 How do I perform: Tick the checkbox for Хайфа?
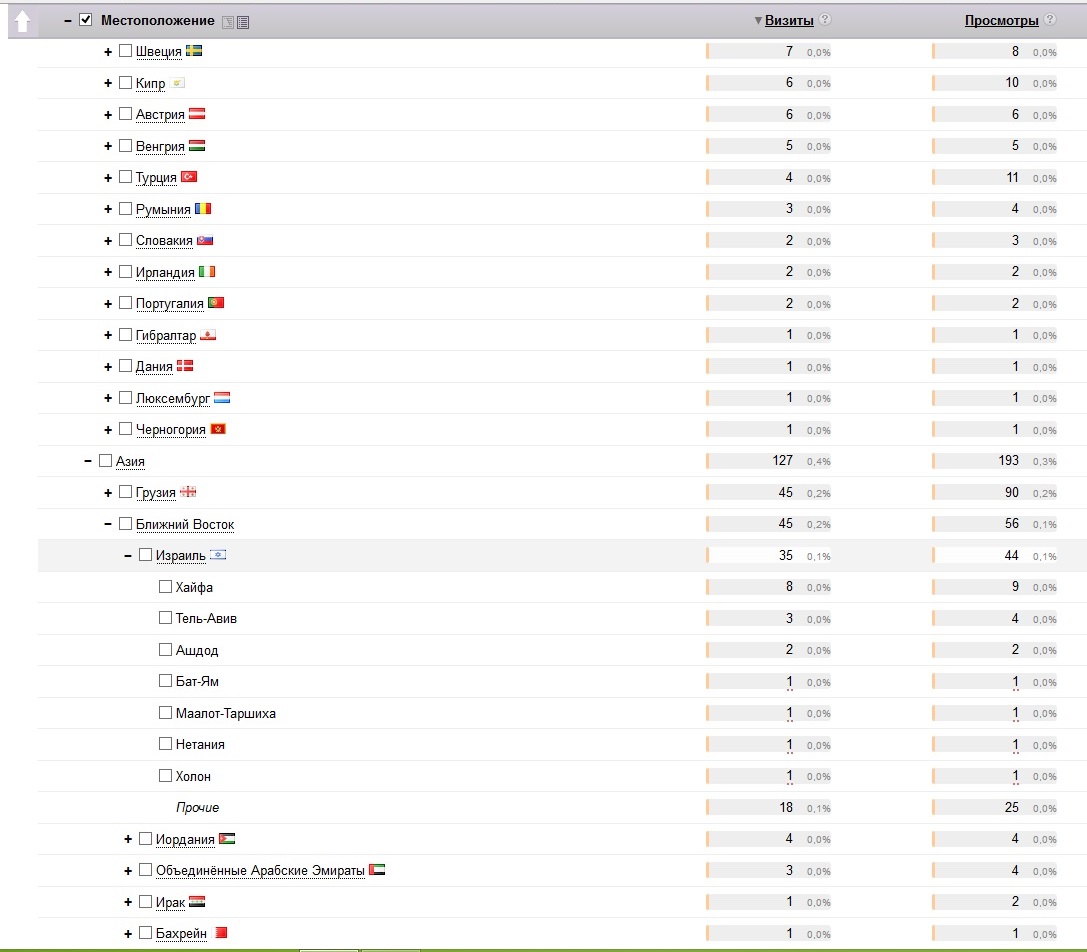(166, 587)
